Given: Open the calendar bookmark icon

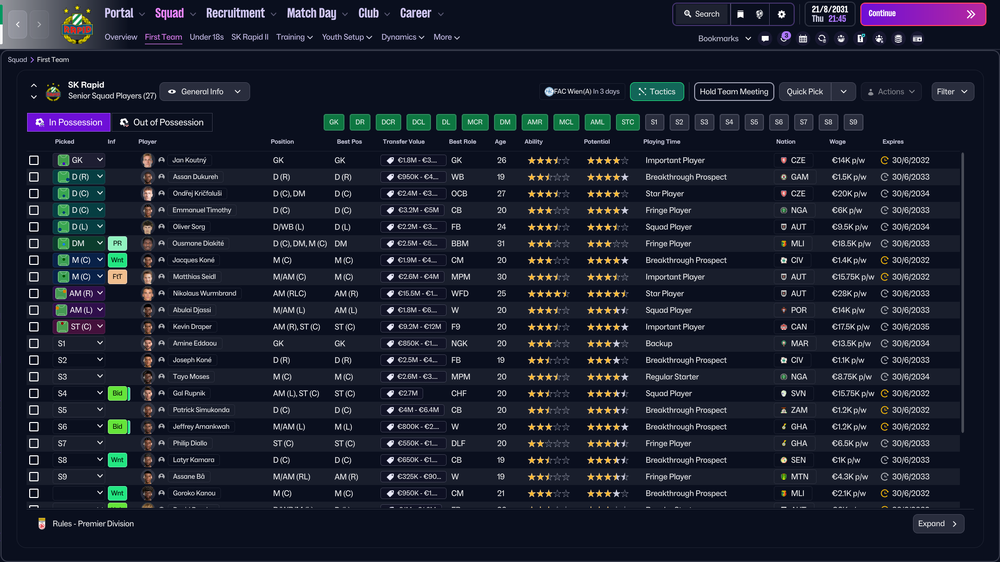Looking at the screenshot, I should coord(803,39).
